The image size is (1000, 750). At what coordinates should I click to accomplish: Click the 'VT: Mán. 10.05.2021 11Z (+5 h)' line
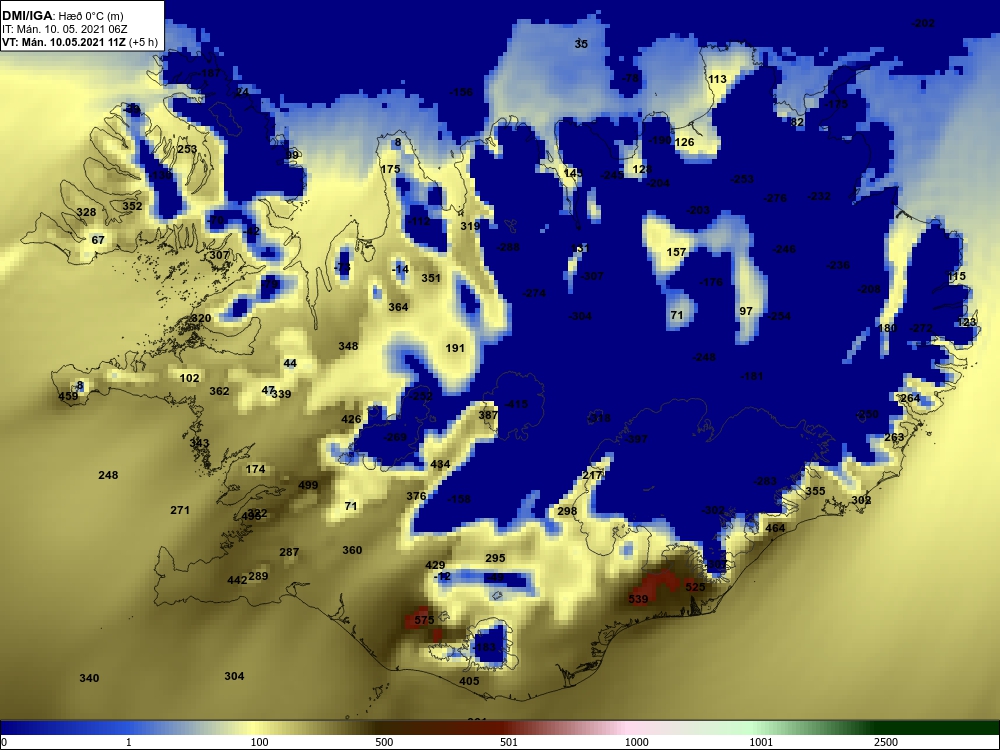pos(78,43)
